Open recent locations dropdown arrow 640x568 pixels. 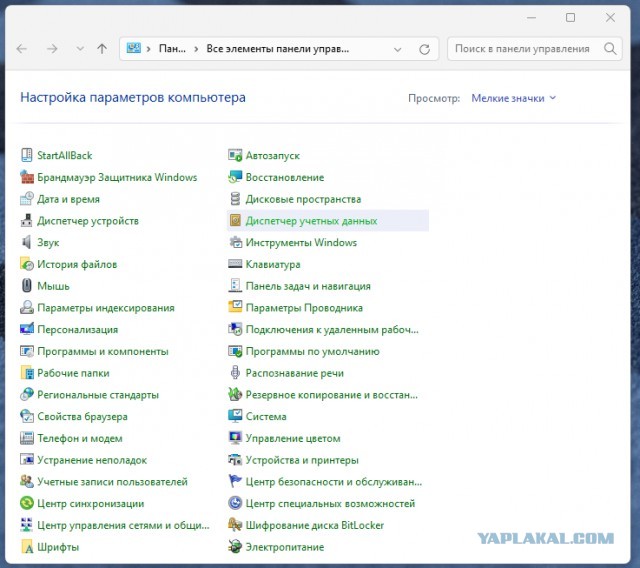80,49
